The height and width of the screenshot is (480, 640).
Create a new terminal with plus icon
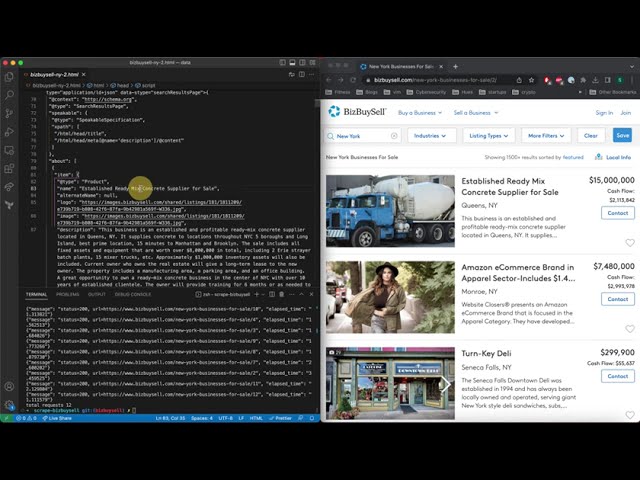pyautogui.click(x=257, y=294)
